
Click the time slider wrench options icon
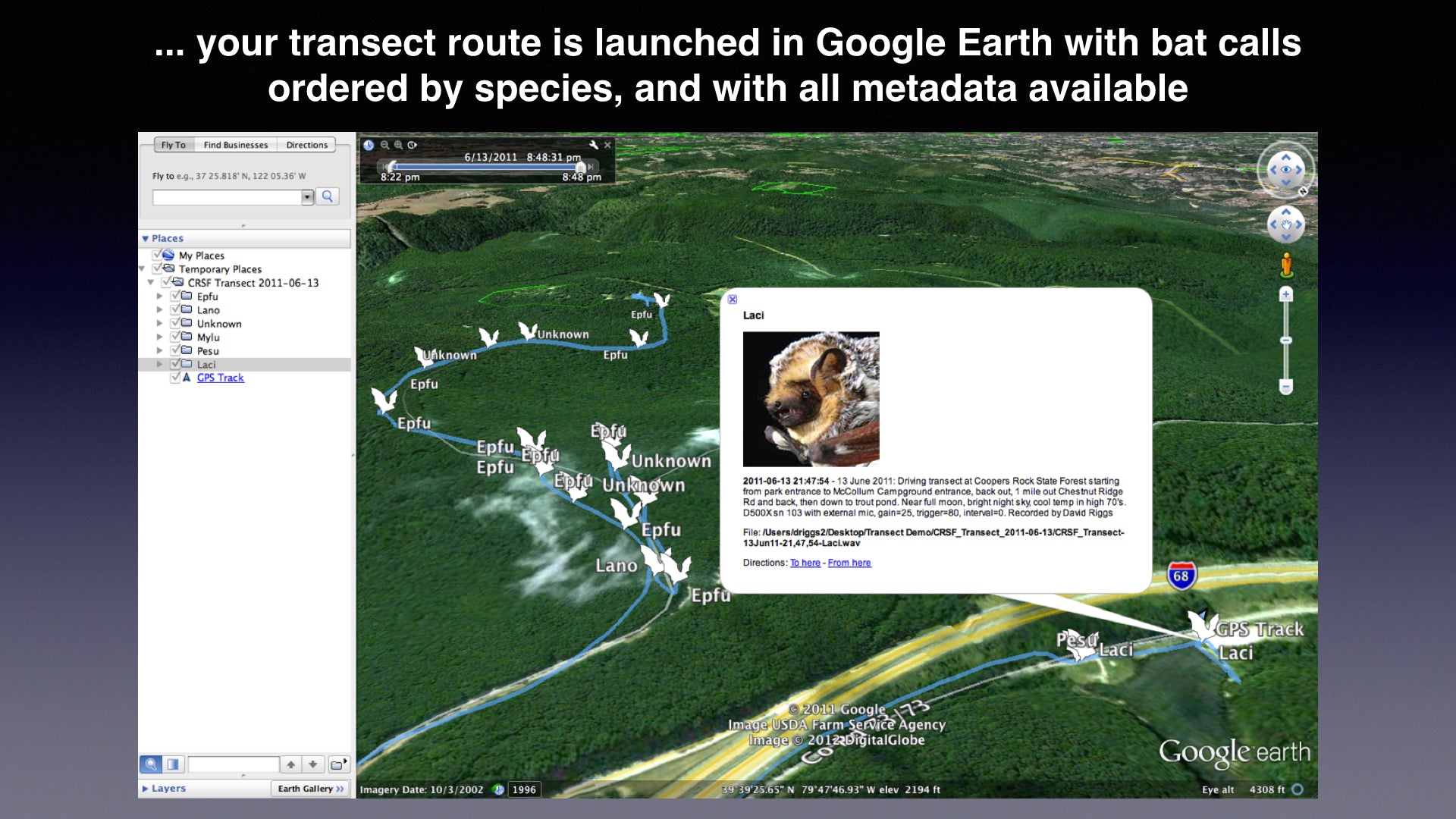click(x=594, y=145)
